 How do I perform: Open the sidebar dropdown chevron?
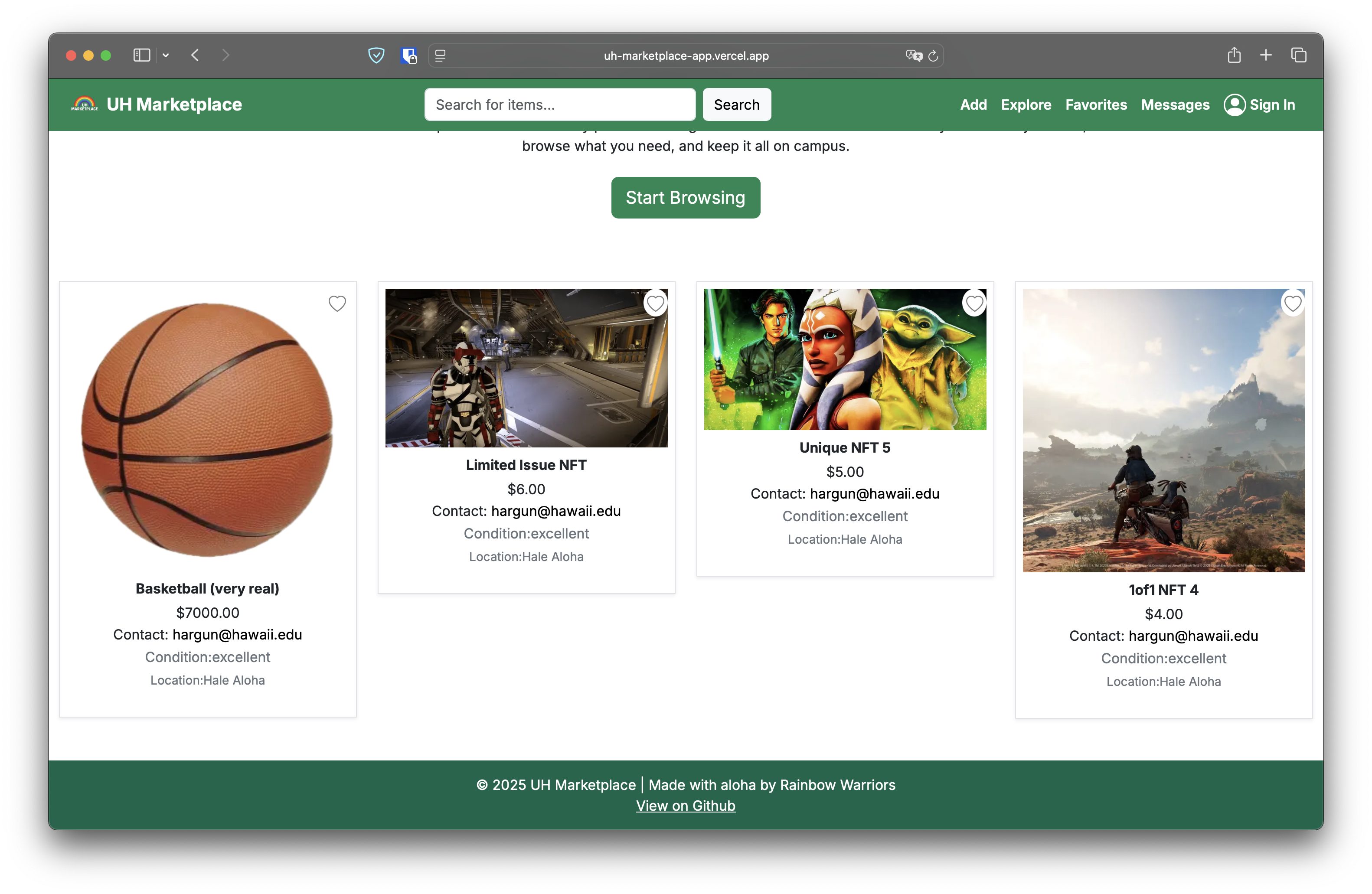[x=166, y=55]
